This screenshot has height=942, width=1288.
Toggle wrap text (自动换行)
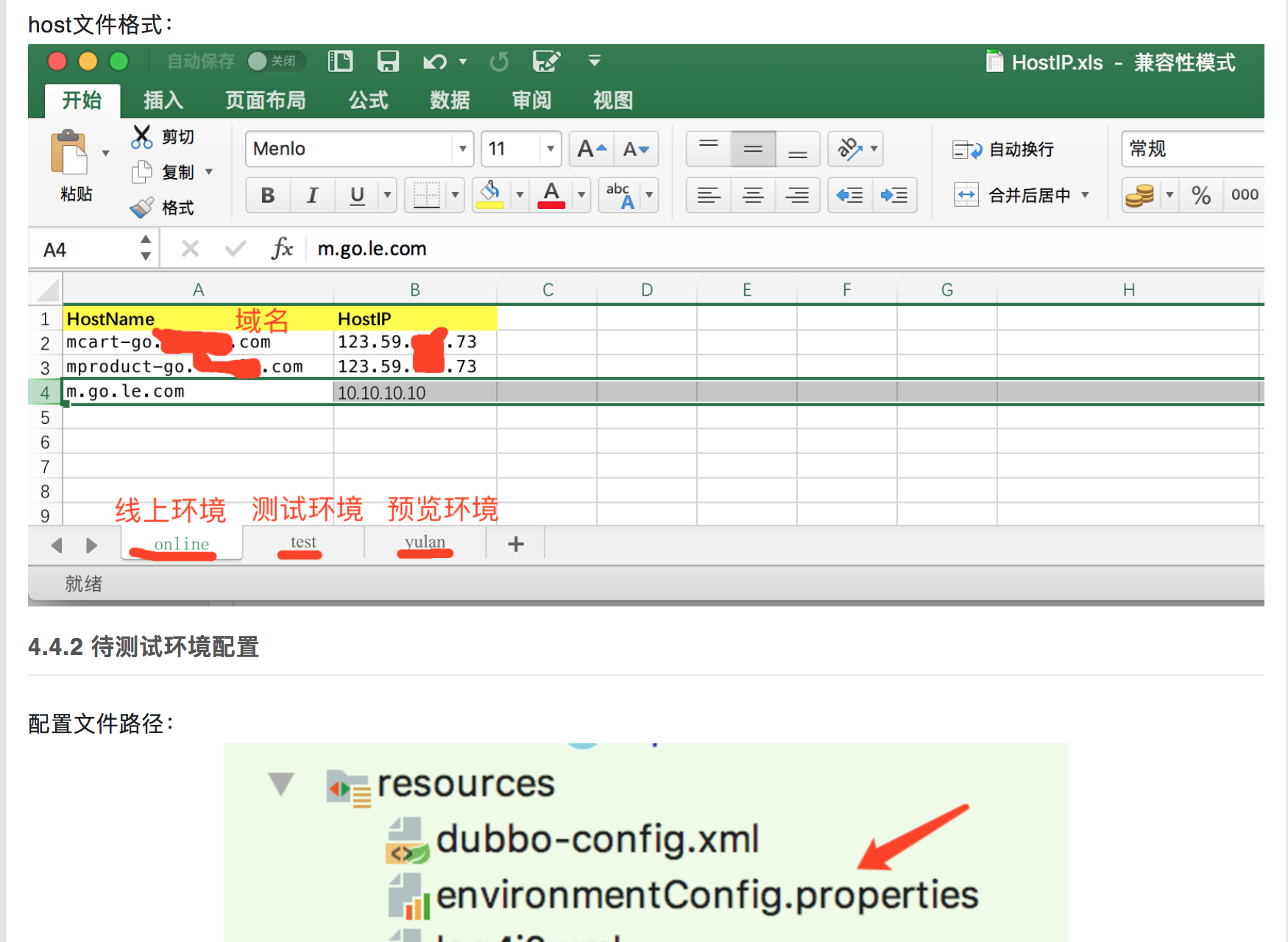1002,150
